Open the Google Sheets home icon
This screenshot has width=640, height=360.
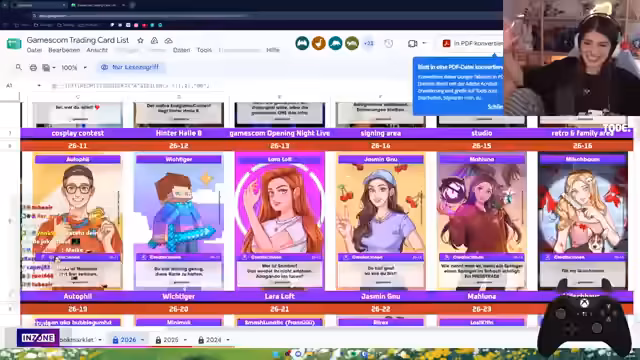pos(14,44)
